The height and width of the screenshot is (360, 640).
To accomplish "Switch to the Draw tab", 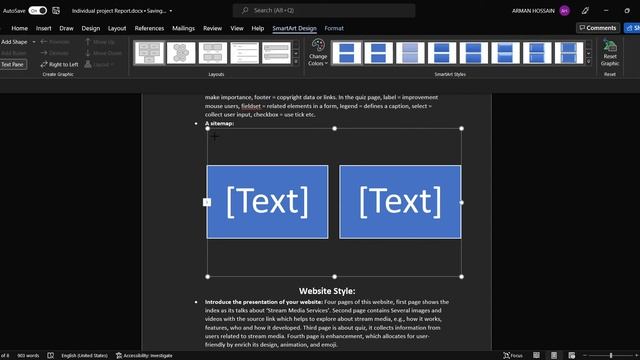I will tap(66, 28).
